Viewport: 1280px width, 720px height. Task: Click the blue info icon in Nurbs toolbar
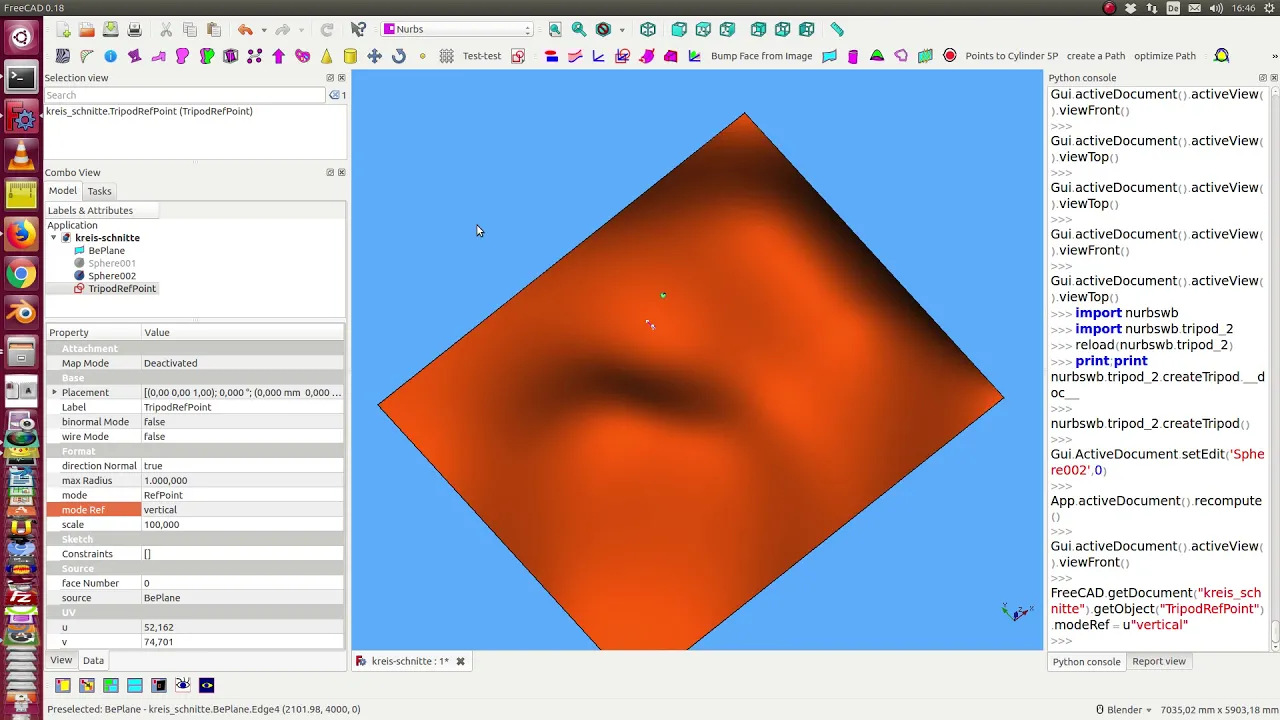pyautogui.click(x=110, y=56)
